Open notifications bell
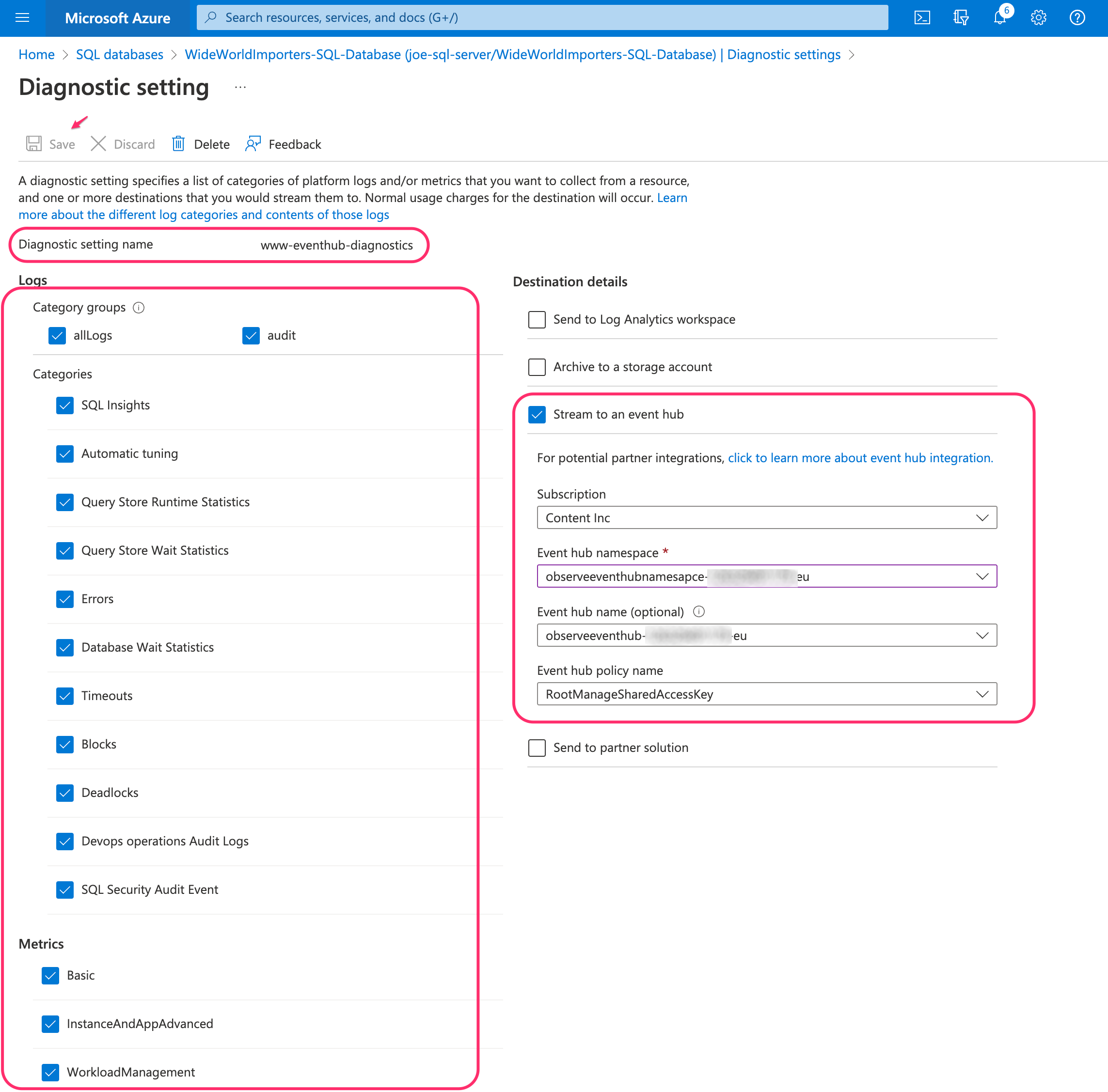This screenshot has width=1108, height=1092. coord(999,18)
